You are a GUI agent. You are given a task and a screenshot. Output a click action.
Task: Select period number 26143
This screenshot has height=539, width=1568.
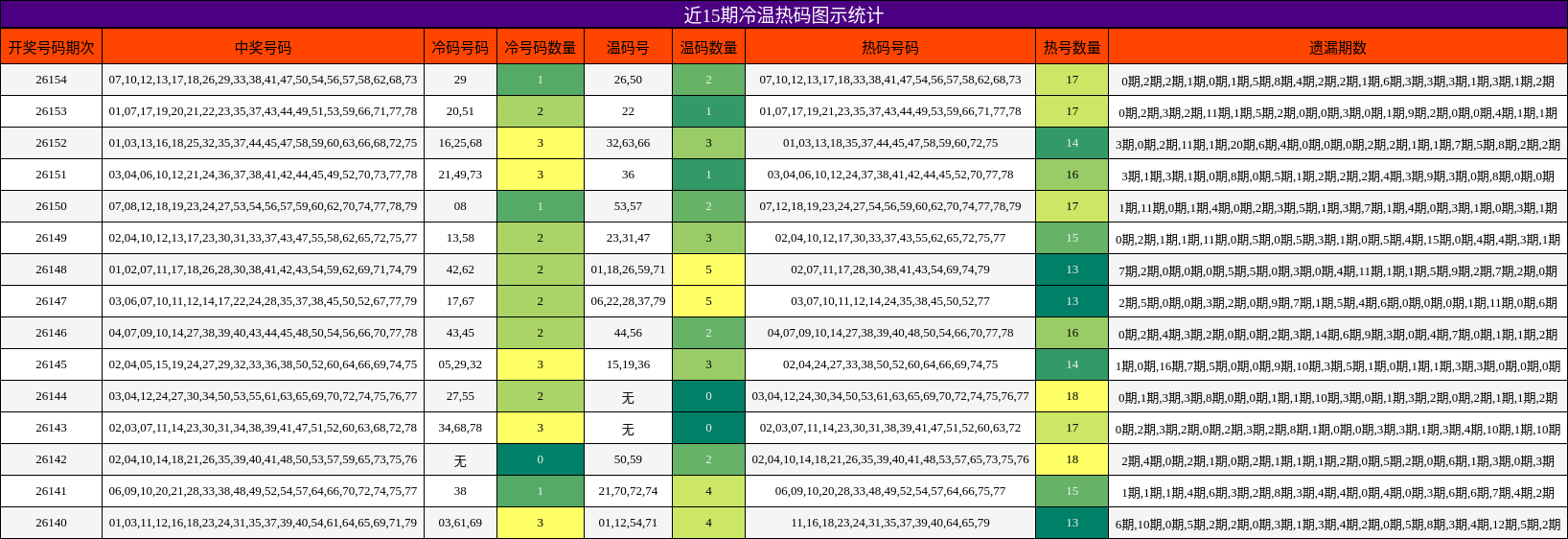[x=52, y=428]
